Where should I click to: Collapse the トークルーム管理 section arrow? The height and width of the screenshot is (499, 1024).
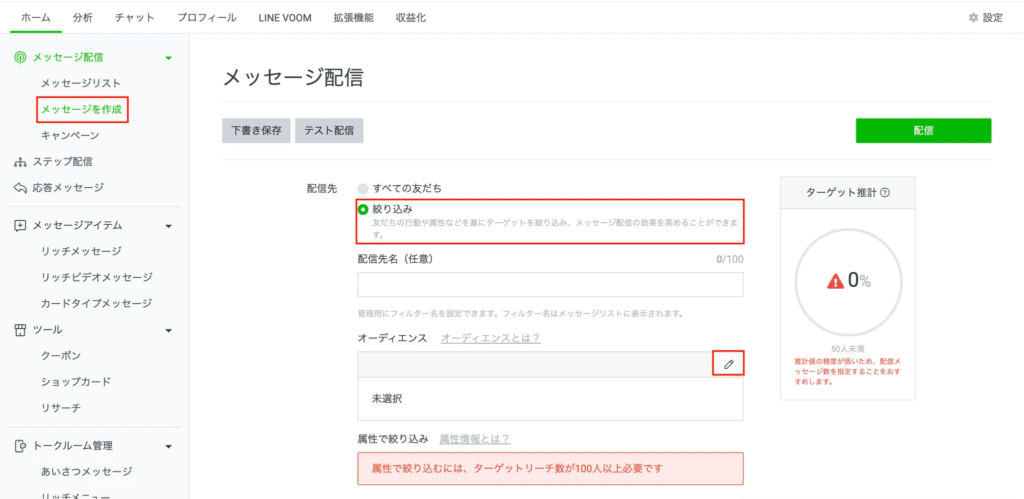(169, 447)
